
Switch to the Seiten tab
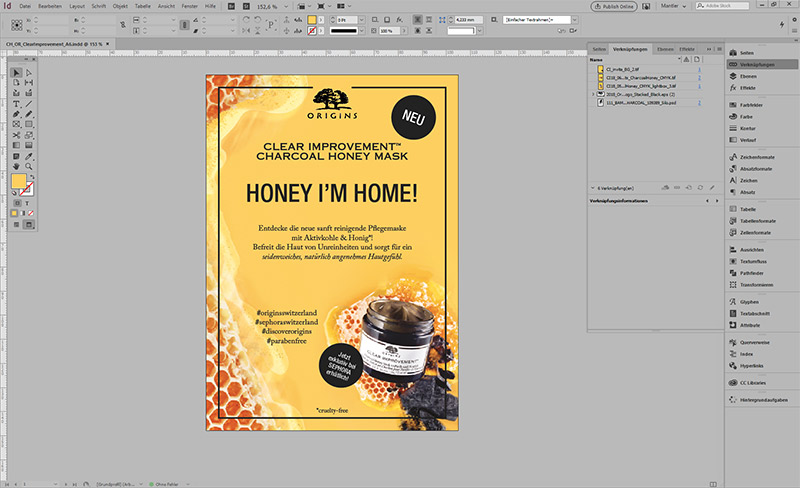599,49
